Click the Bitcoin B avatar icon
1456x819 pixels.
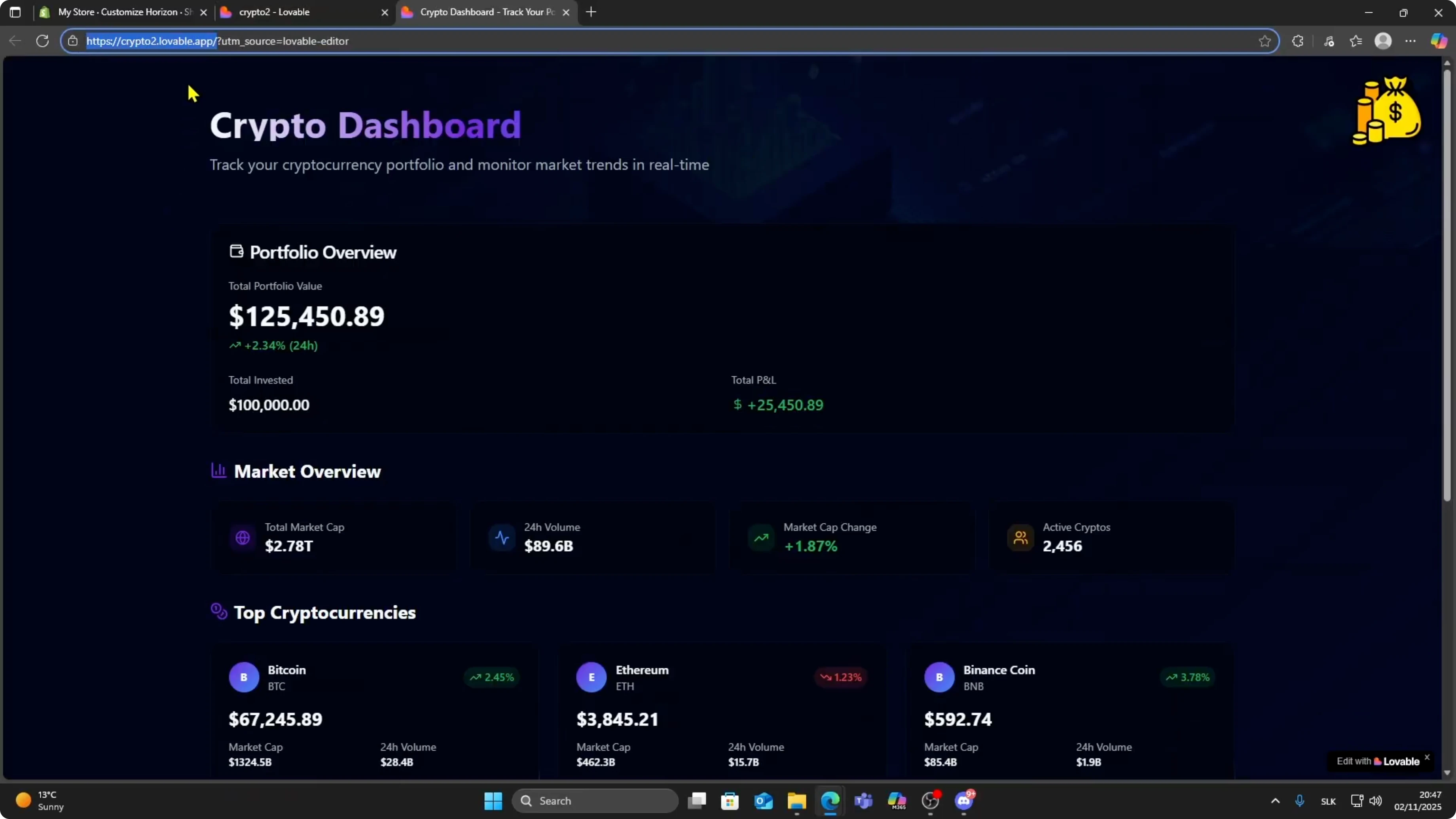click(244, 677)
